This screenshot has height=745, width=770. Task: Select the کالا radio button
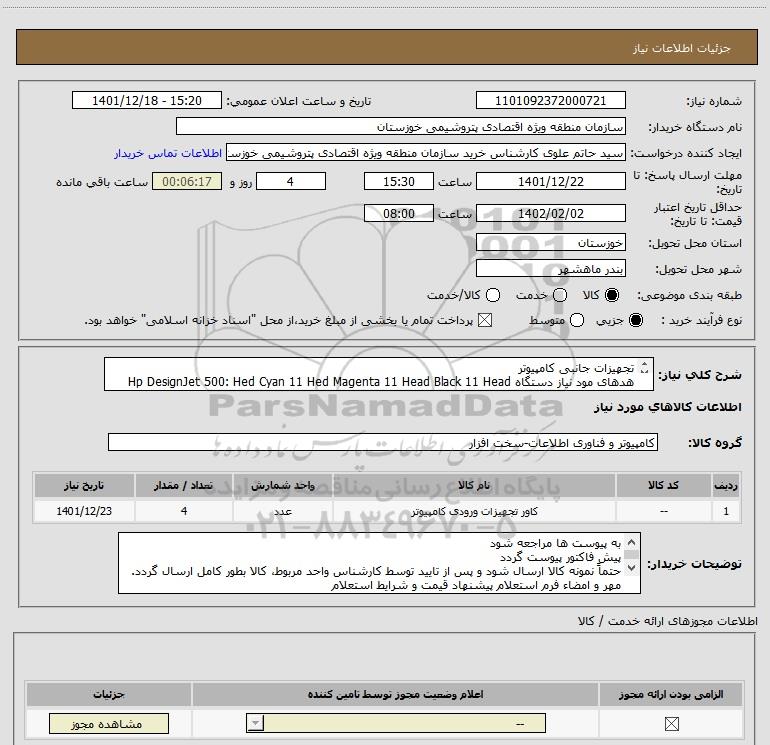click(x=612, y=295)
